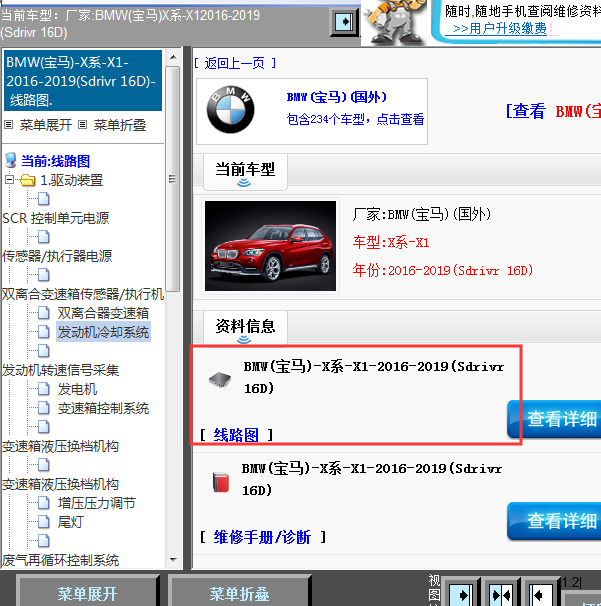The height and width of the screenshot is (606, 601).
Task: Click page icon beside 尾灯
Action: point(44,522)
